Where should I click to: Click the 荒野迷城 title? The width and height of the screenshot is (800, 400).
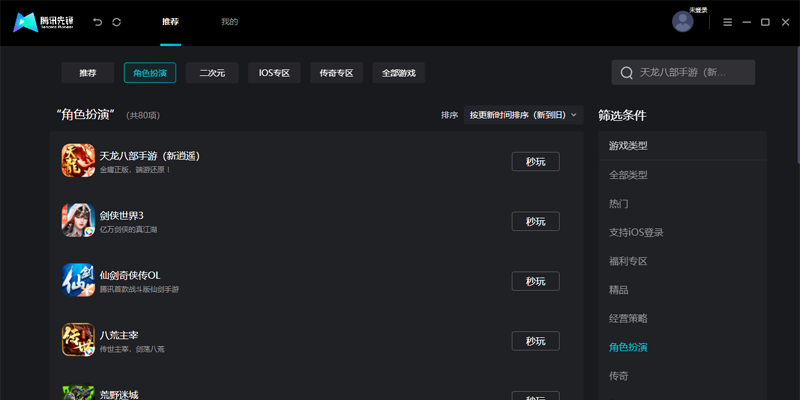119,395
